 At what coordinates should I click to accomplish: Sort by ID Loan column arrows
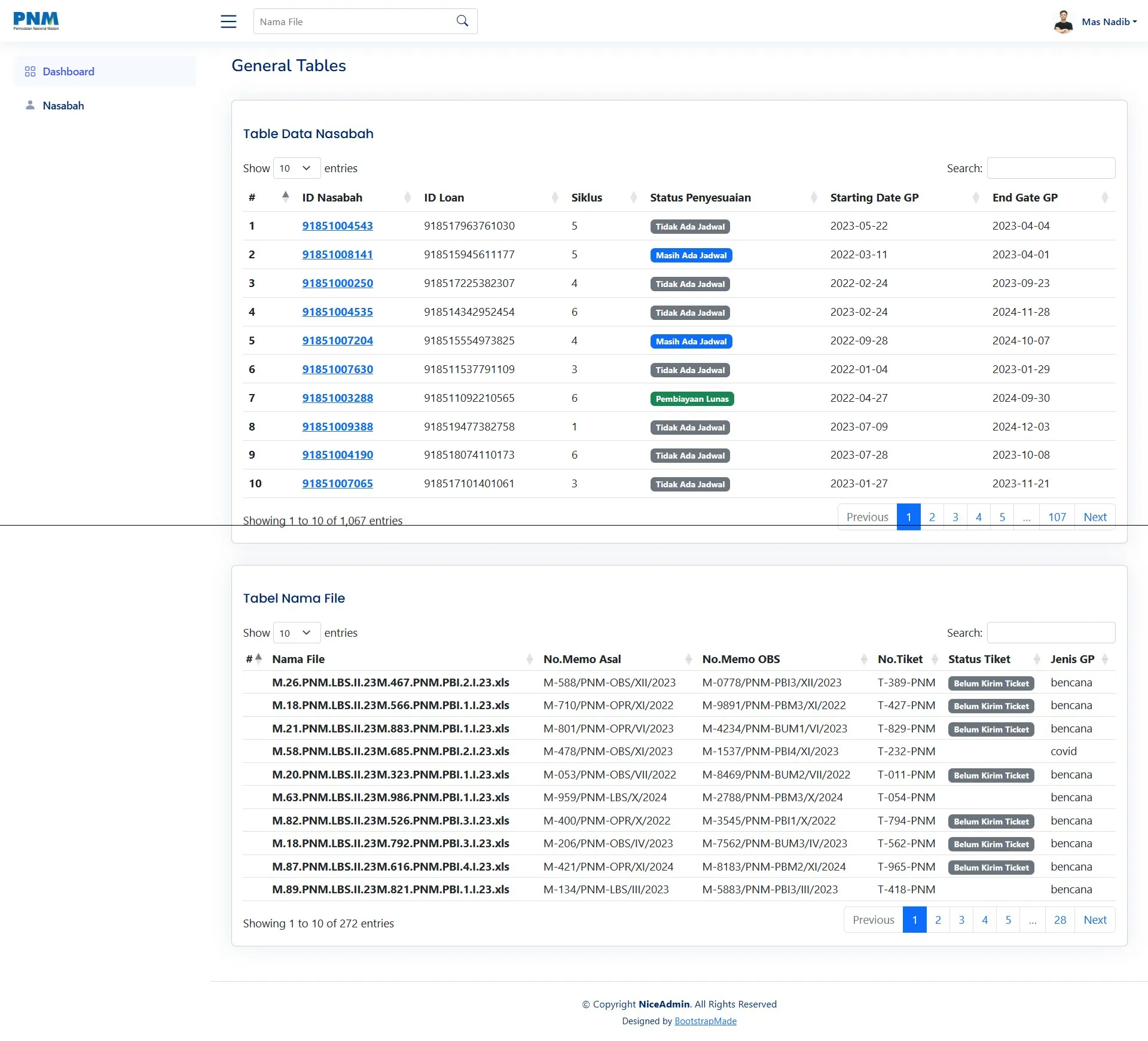tap(555, 197)
